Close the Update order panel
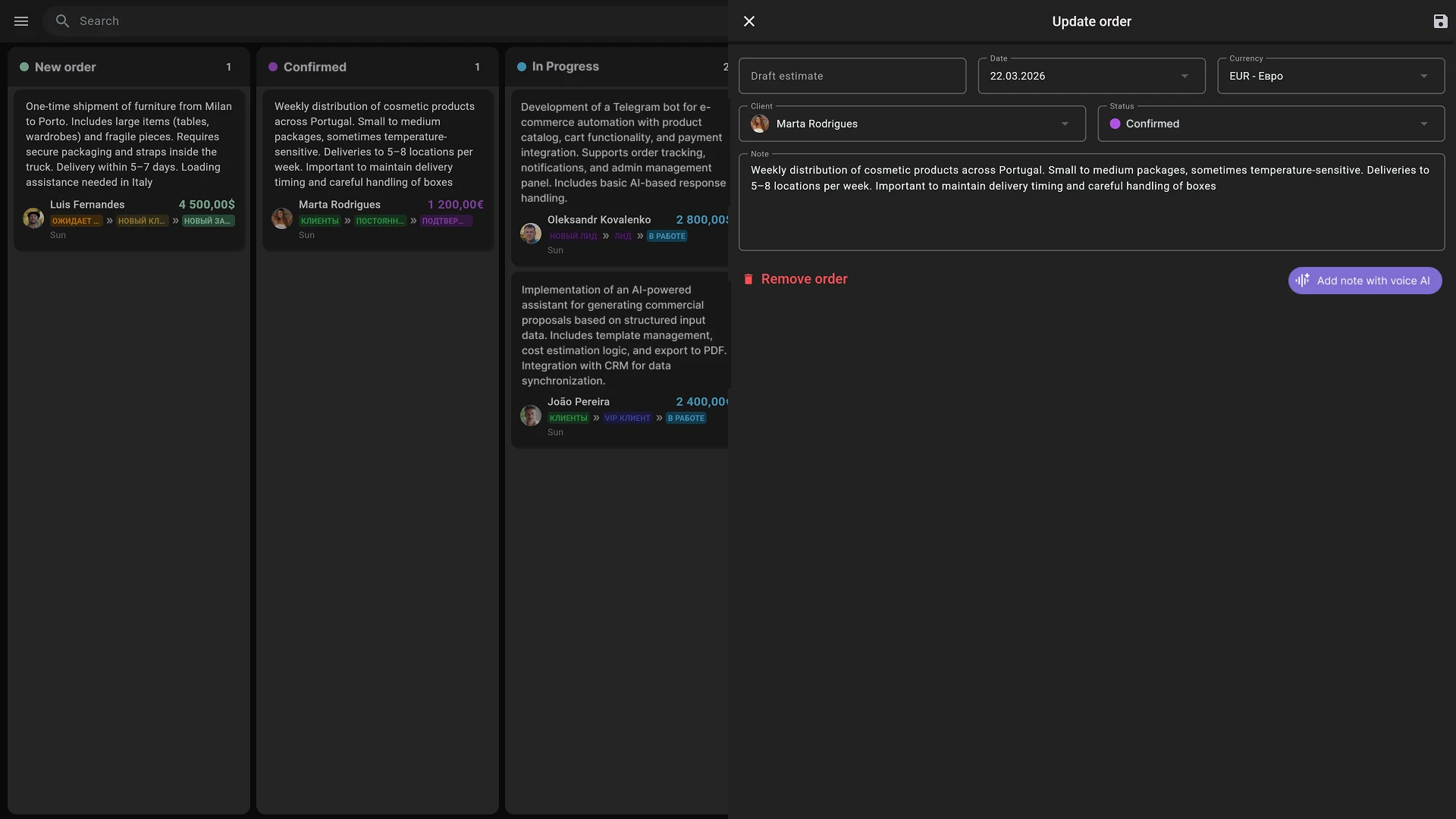The width and height of the screenshot is (1456, 819). pyautogui.click(x=749, y=21)
